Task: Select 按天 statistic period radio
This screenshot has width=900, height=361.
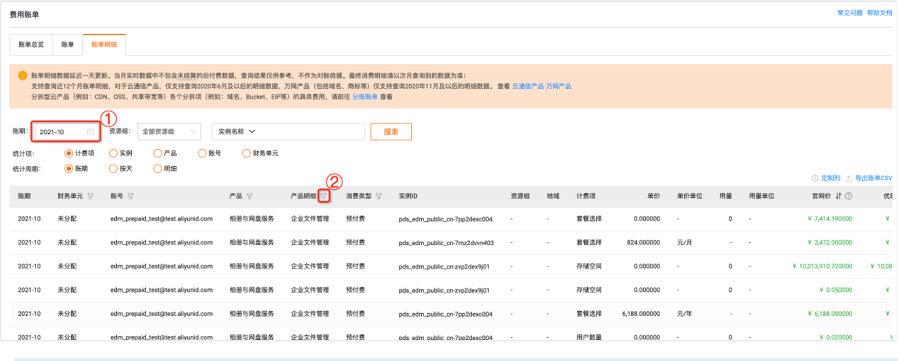Action: tap(113, 169)
